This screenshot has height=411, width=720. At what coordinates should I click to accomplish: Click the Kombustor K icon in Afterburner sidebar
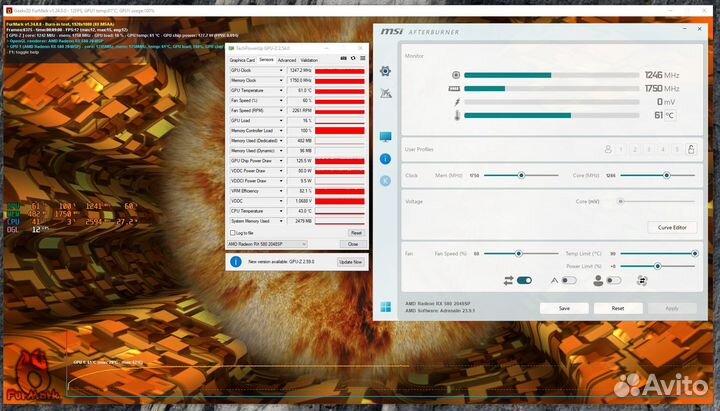pyautogui.click(x=385, y=181)
